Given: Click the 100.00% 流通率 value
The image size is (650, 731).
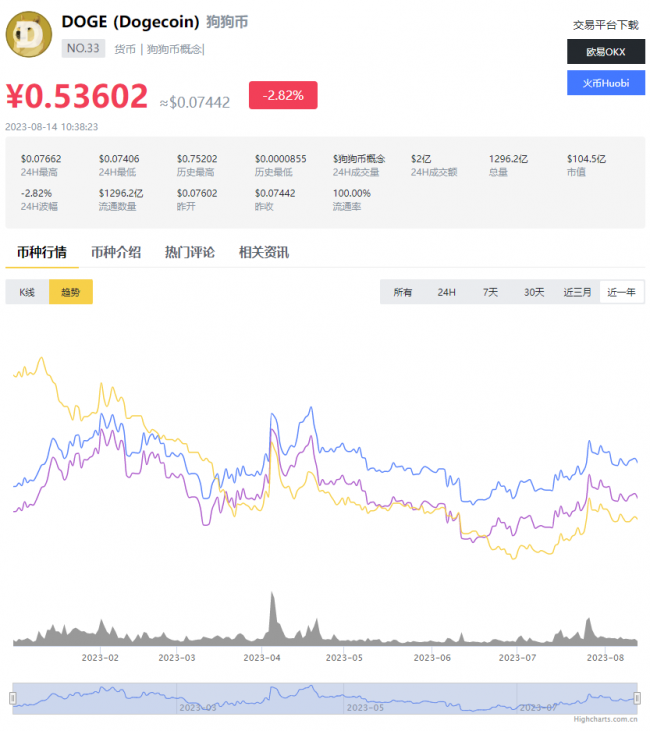Looking at the screenshot, I should coord(352,193).
